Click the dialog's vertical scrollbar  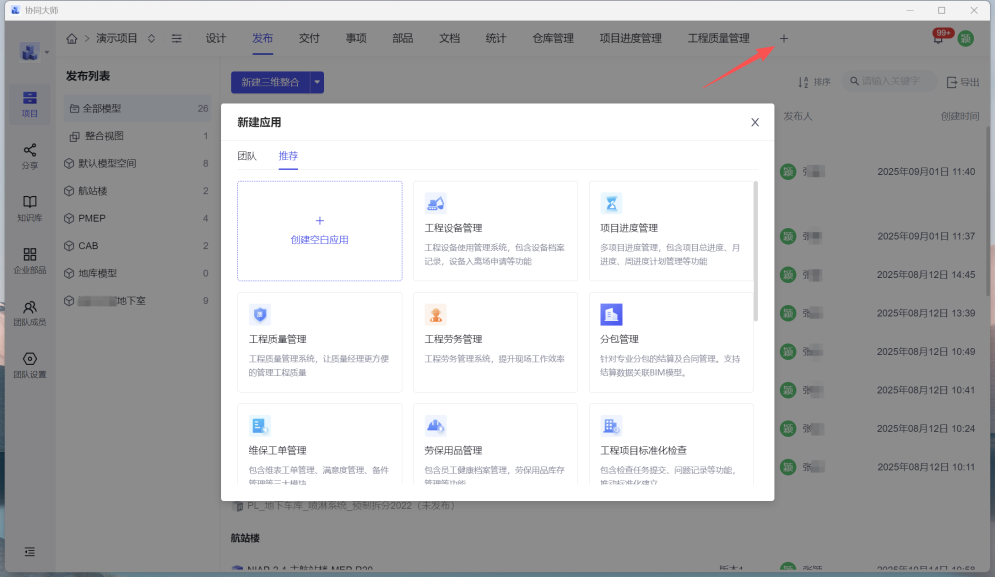(756, 250)
